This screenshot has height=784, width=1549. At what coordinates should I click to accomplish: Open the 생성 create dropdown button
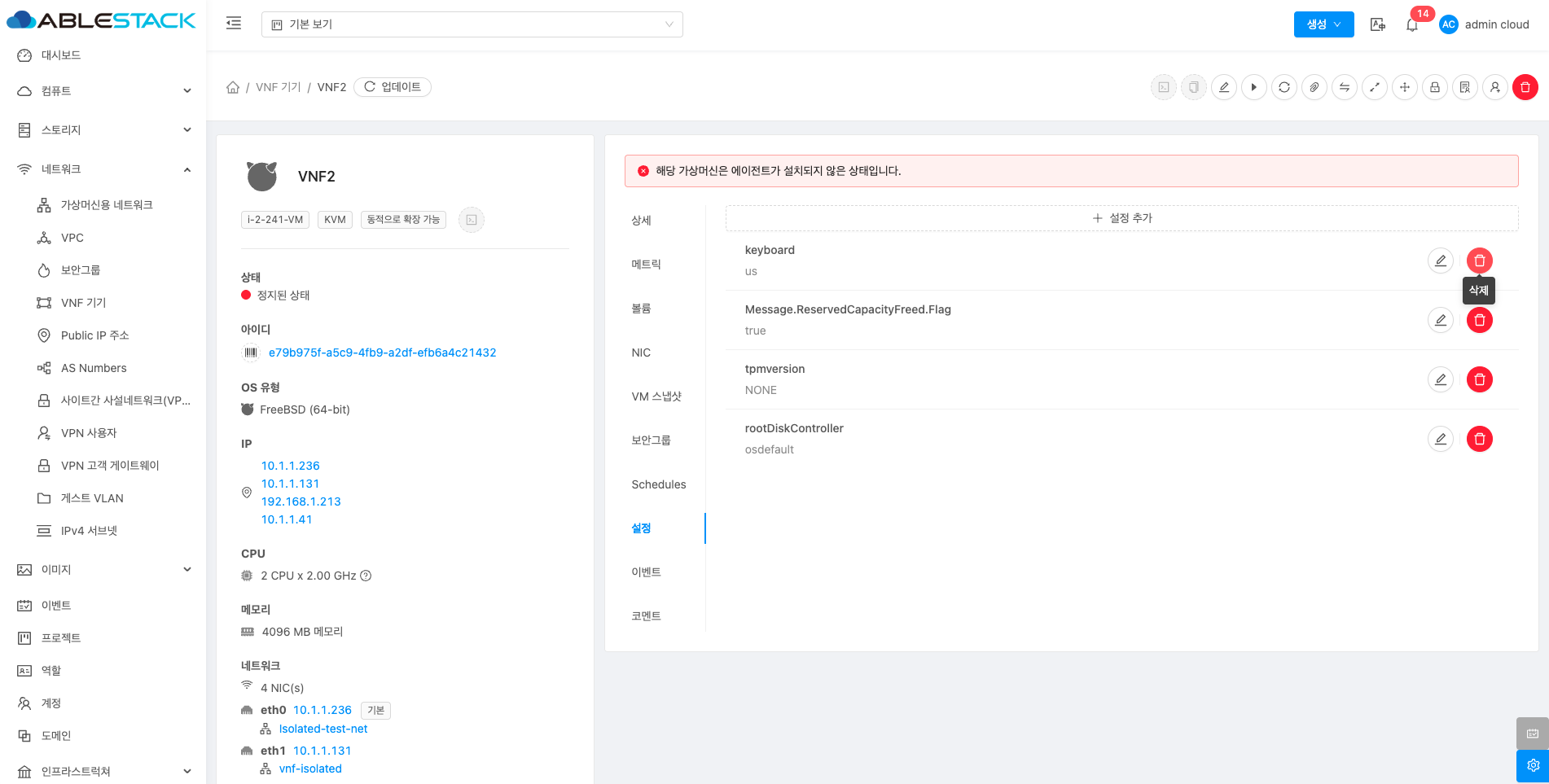(1323, 24)
